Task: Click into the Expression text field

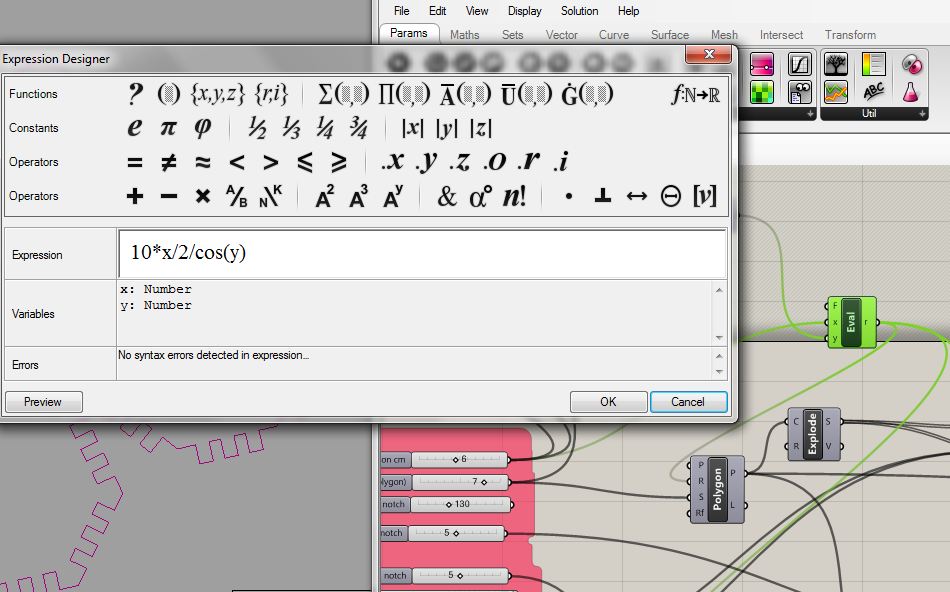Action: point(422,253)
